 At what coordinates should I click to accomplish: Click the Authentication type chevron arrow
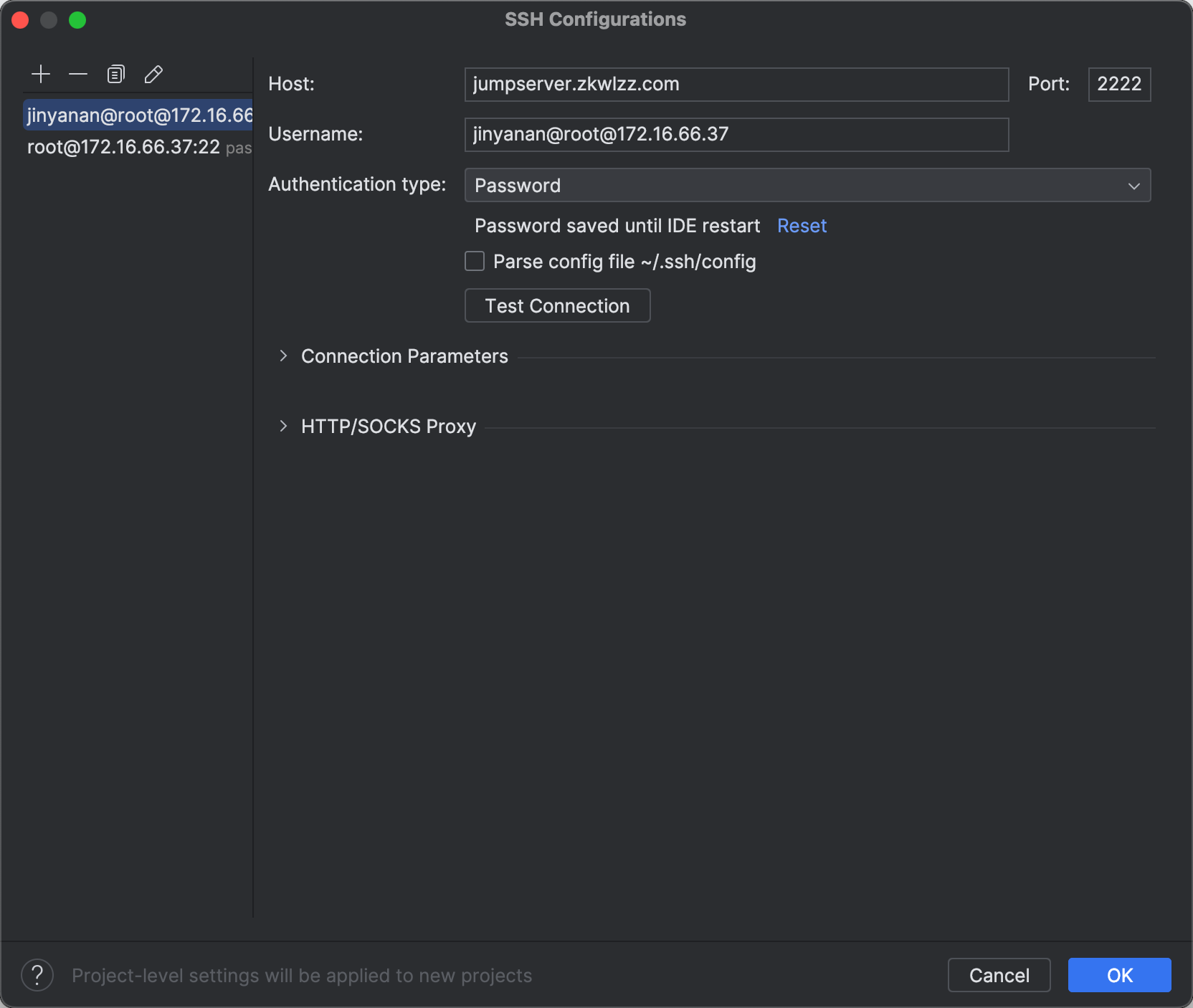coord(1133,185)
